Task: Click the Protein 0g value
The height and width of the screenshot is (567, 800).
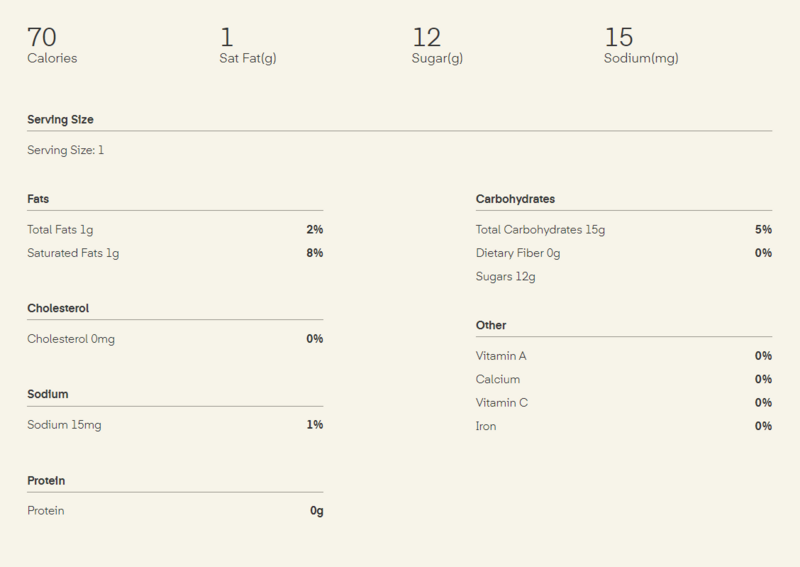Action: tap(316, 511)
